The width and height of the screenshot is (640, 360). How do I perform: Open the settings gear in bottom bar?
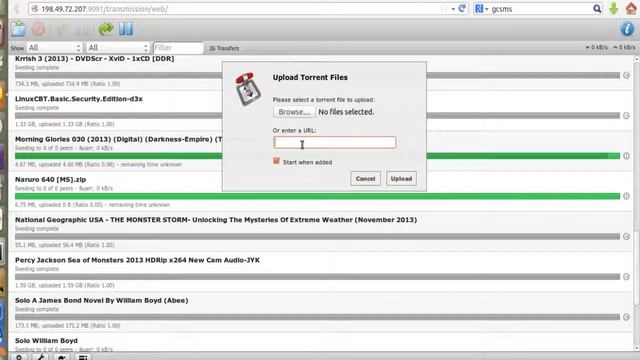coord(19,357)
